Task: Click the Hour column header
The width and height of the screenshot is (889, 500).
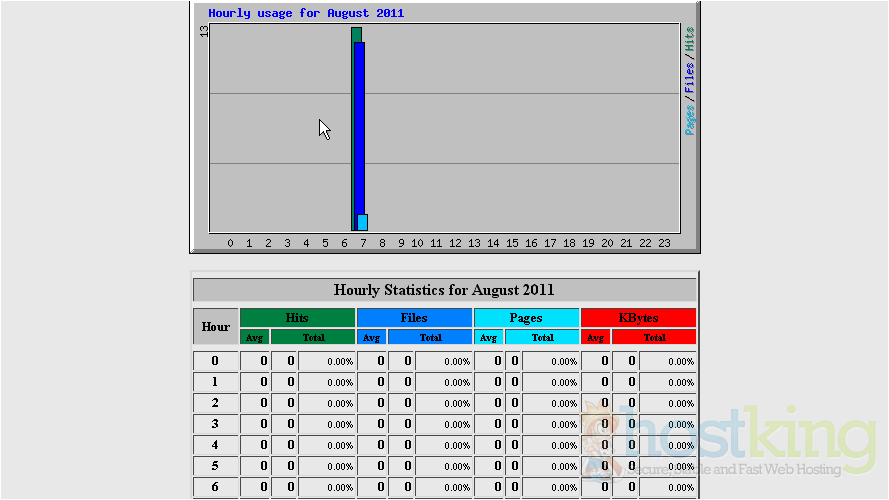Action: [x=216, y=327]
